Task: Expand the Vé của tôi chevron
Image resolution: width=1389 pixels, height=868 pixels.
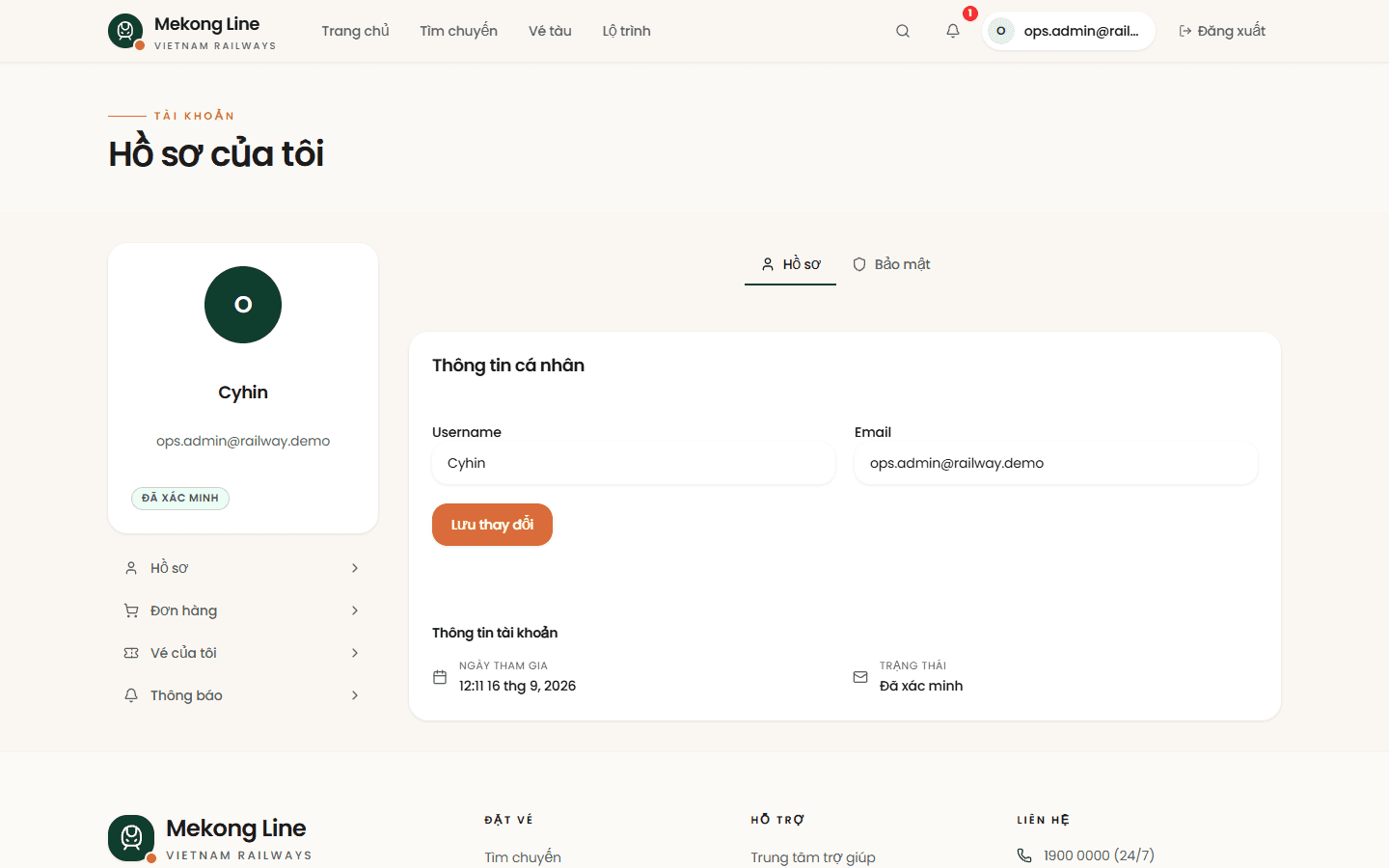Action: [355, 653]
